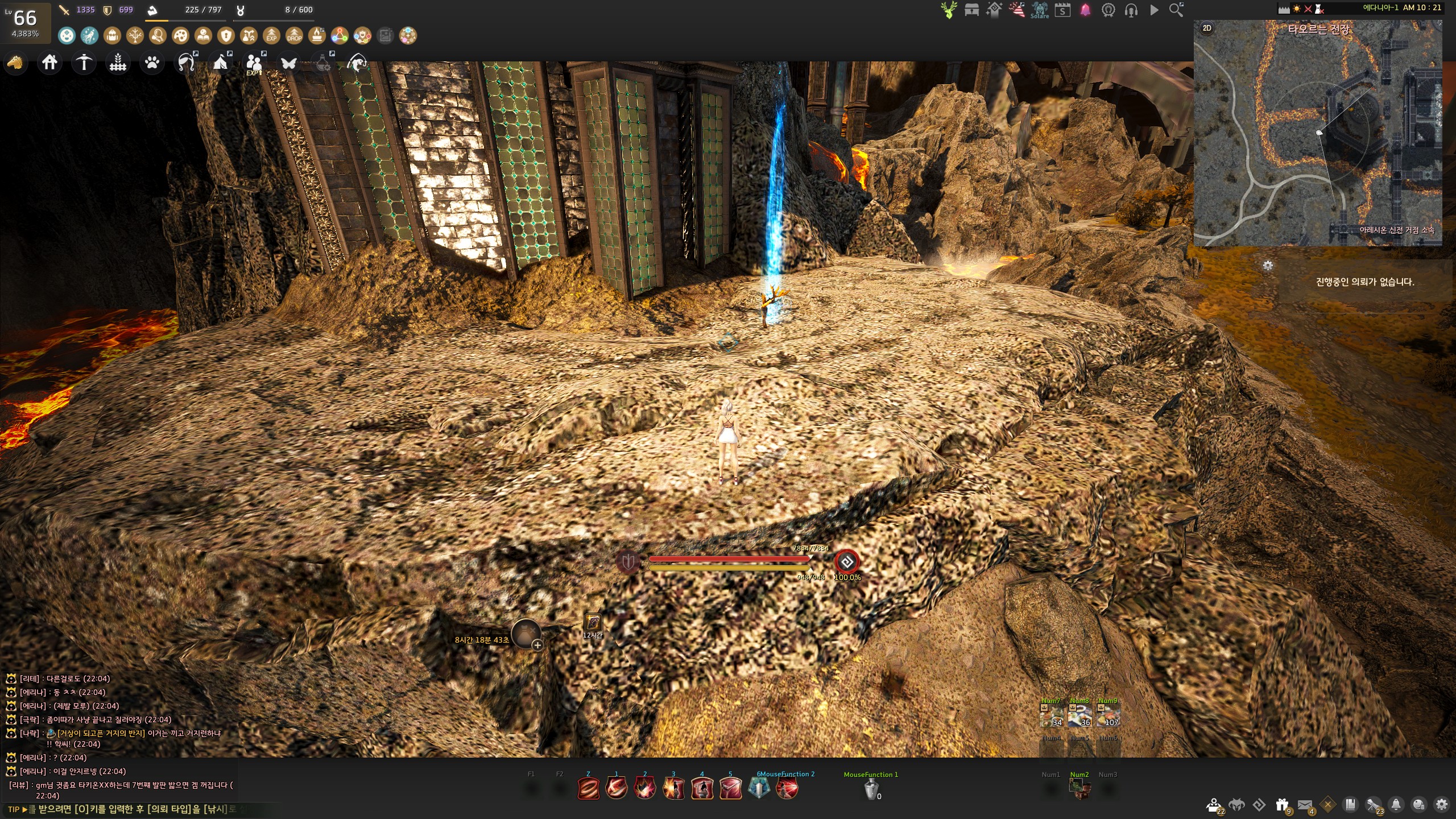
Task: Open the party popper event icon
Action: click(1017, 10)
